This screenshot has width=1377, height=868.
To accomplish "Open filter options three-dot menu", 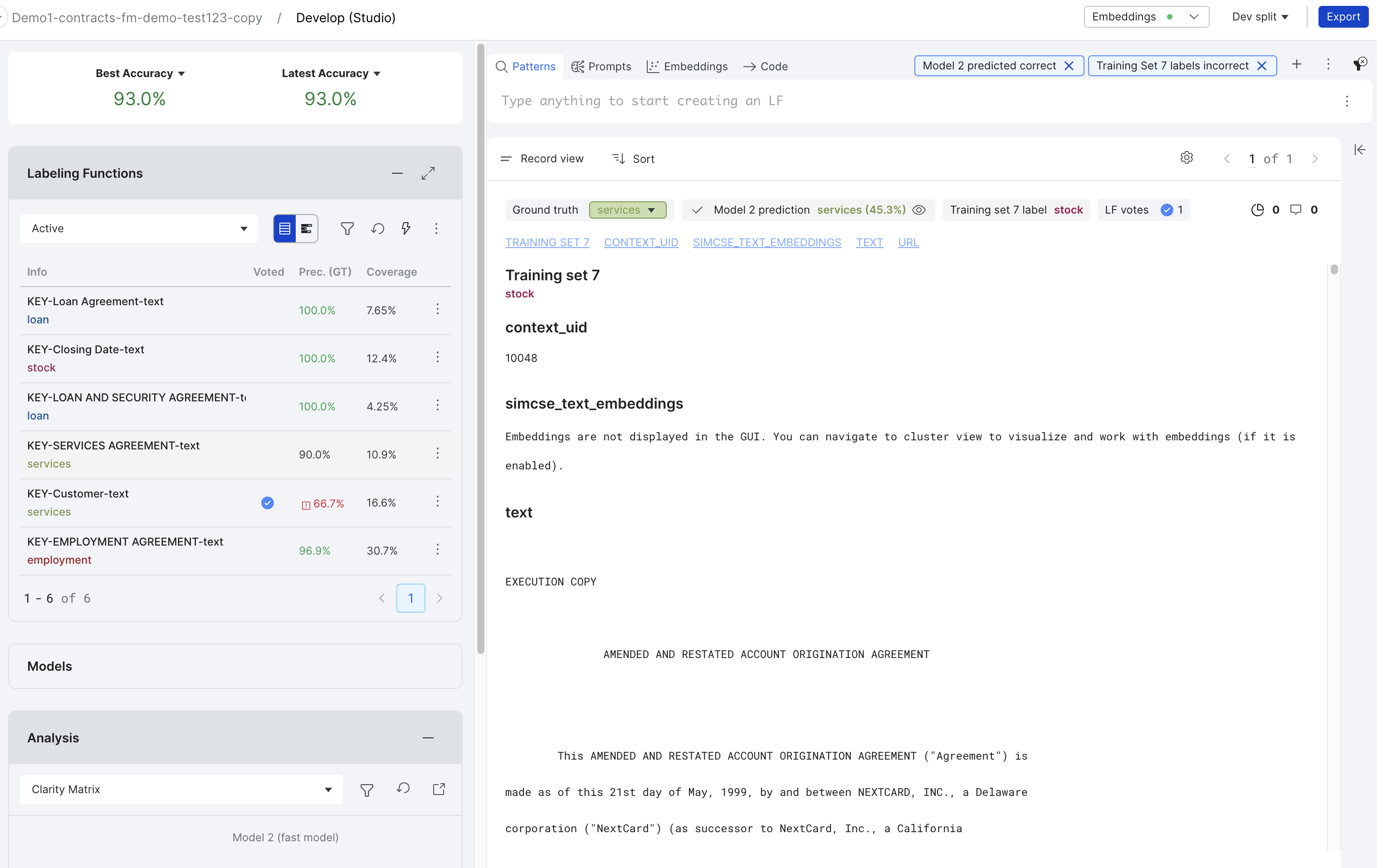I will [1328, 64].
